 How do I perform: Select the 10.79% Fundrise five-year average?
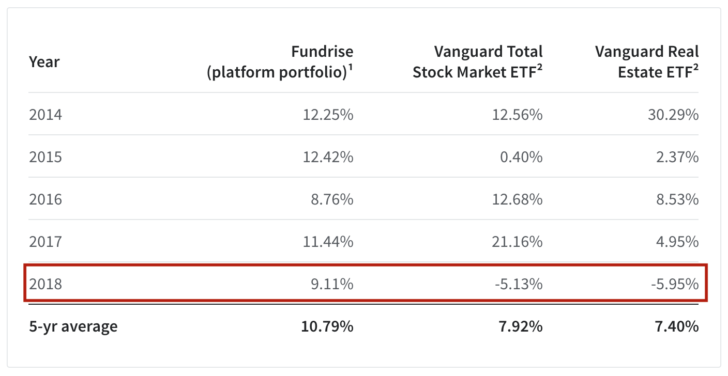pyautogui.click(x=327, y=326)
